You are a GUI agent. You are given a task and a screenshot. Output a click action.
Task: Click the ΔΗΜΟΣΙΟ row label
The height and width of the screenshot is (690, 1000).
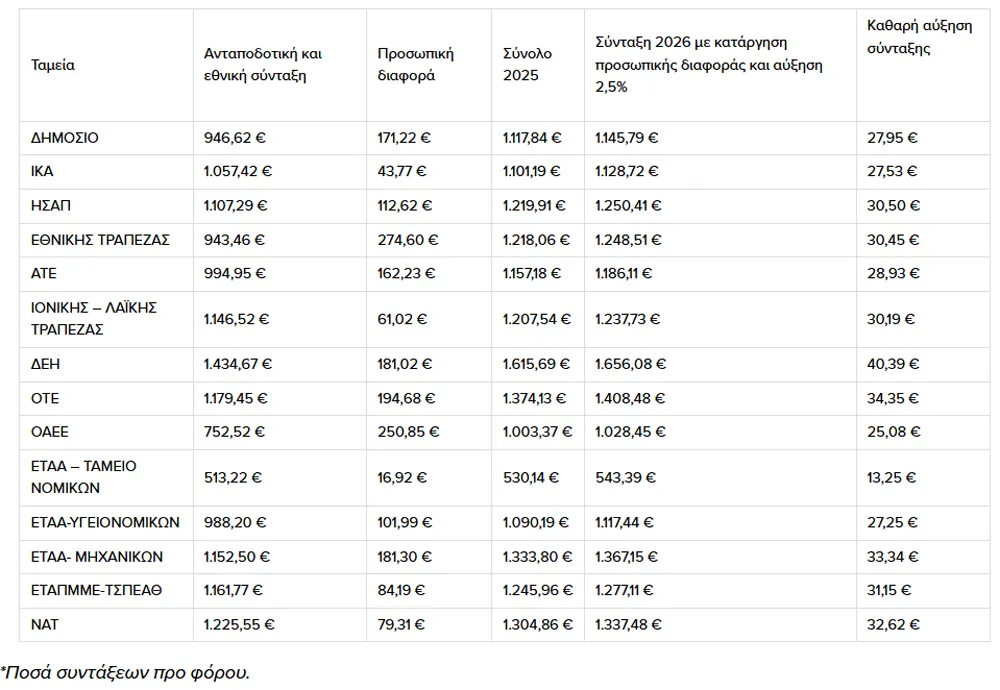click(65, 138)
